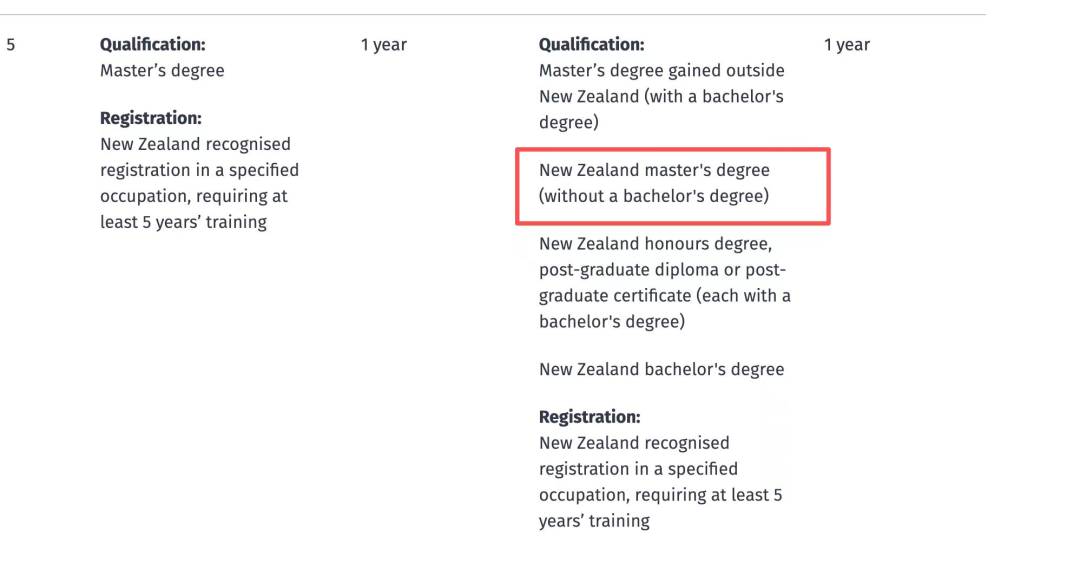This screenshot has height=563, width=1080.
Task: Click the left column registration requirement paragraph
Action: point(199,183)
